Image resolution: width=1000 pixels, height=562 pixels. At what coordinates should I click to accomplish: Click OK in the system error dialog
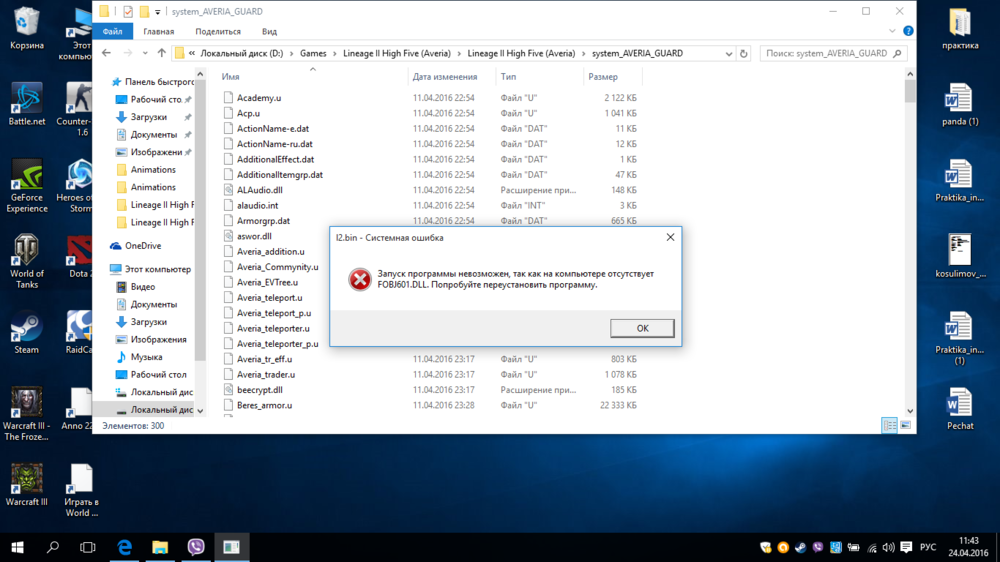coord(642,328)
